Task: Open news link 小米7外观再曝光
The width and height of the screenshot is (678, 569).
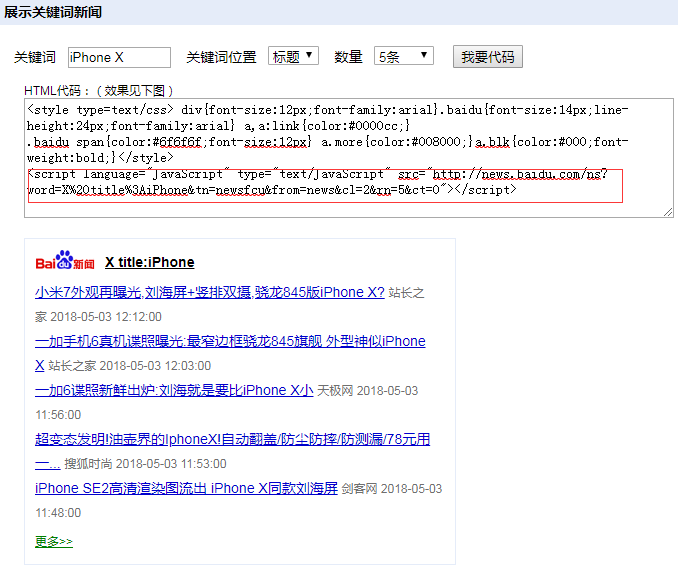Action: point(209,292)
